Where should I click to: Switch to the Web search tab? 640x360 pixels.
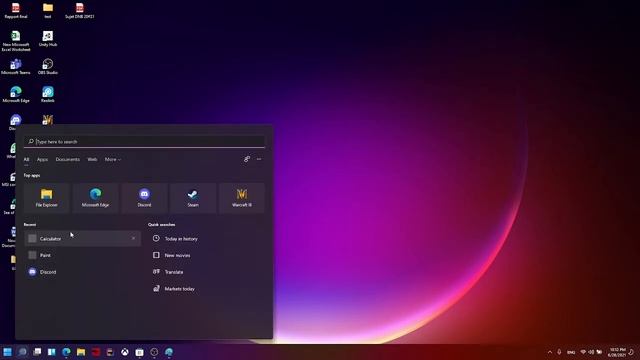pos(92,160)
